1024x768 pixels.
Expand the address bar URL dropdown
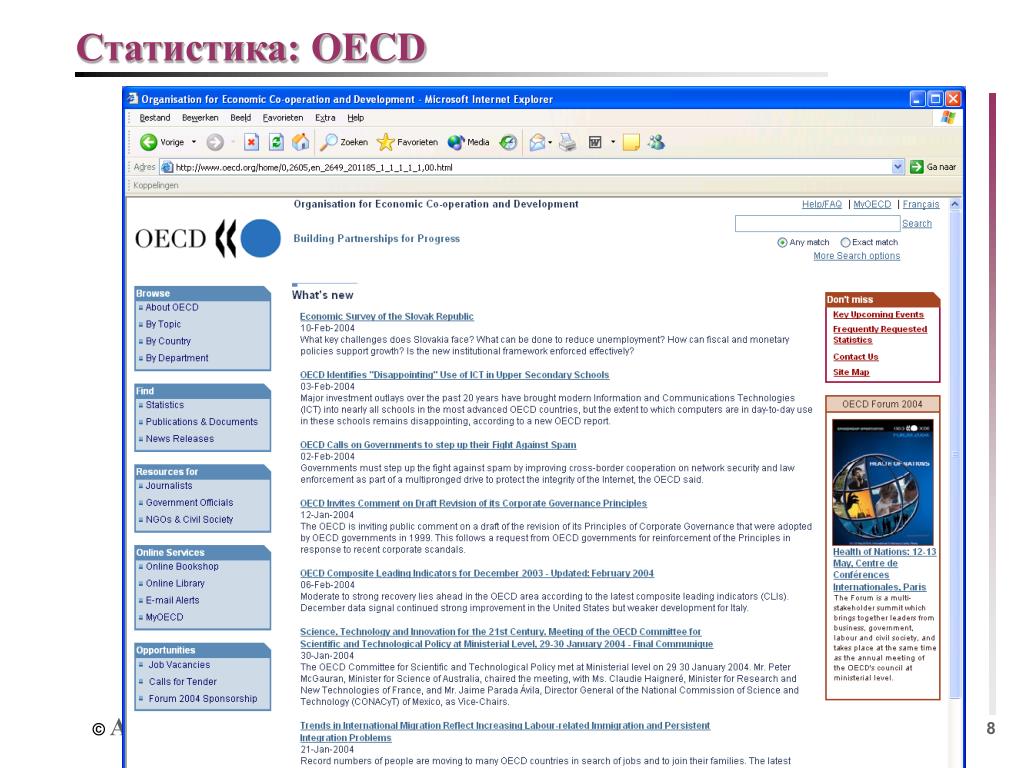click(898, 167)
